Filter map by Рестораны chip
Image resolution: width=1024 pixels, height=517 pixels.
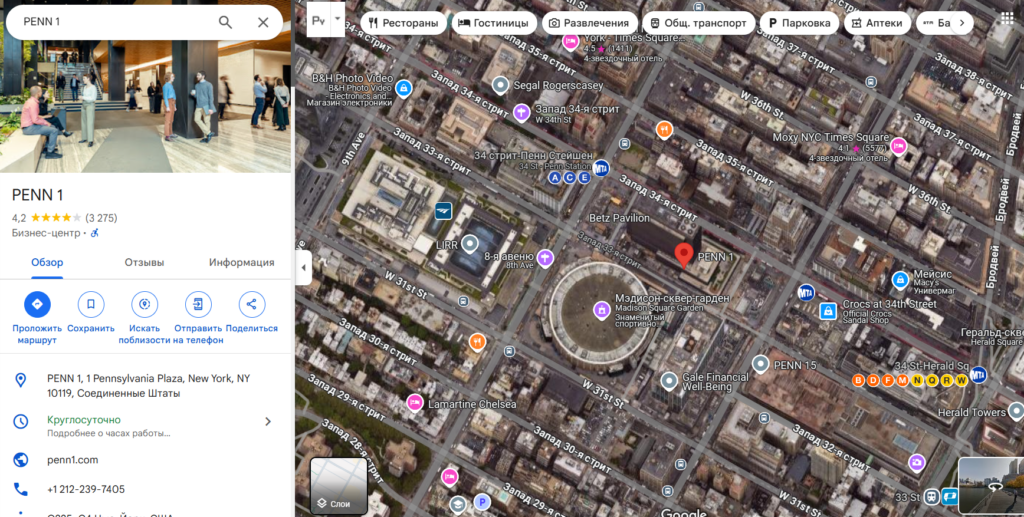tap(404, 23)
